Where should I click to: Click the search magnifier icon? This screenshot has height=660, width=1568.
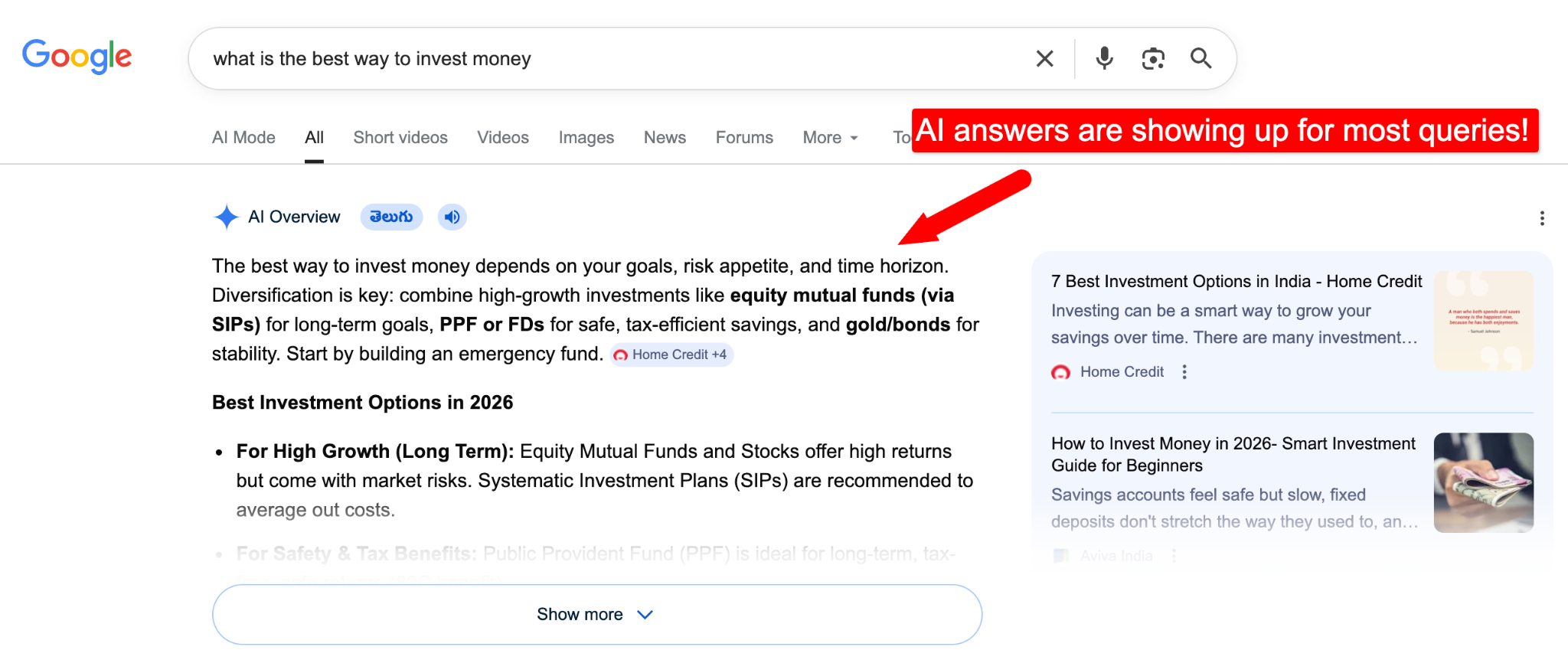(1200, 57)
